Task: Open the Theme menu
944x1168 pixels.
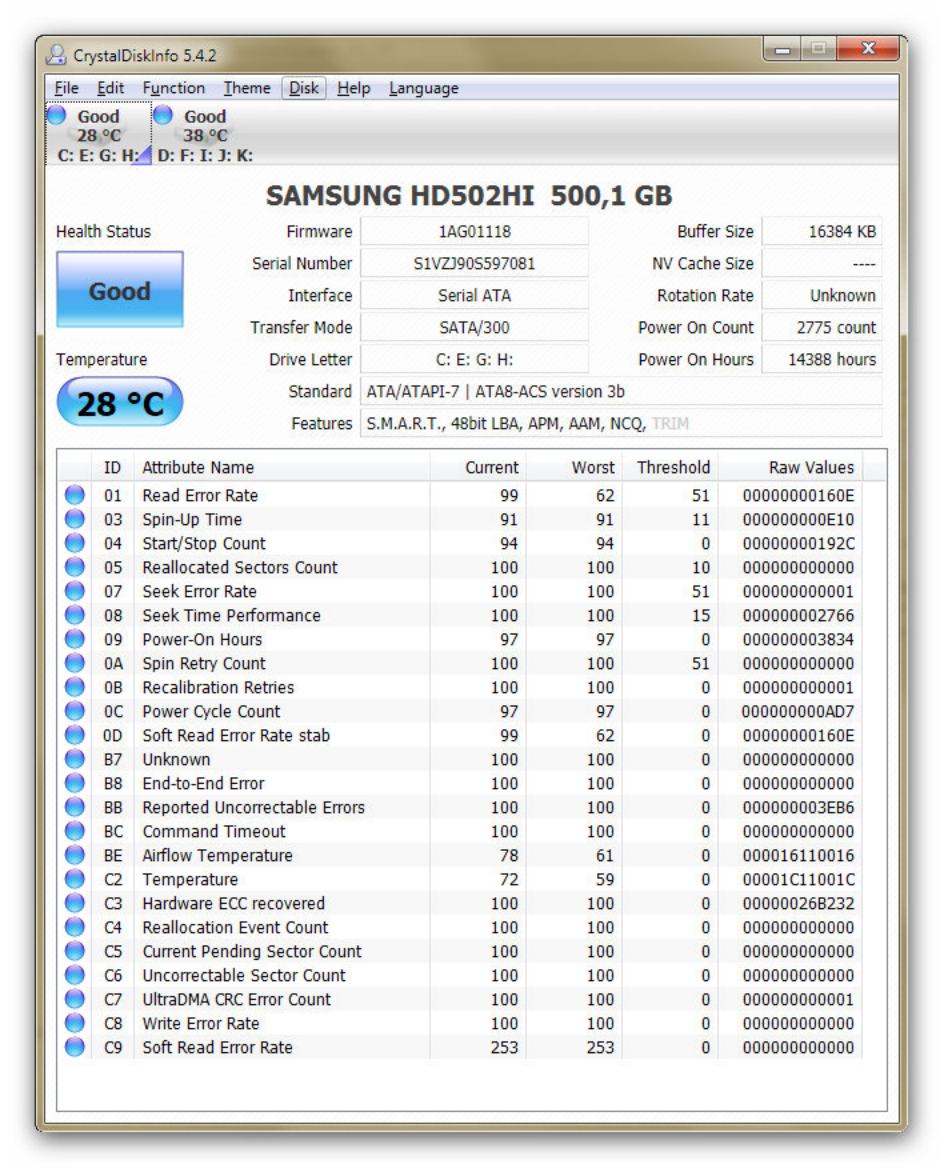Action: [247, 88]
